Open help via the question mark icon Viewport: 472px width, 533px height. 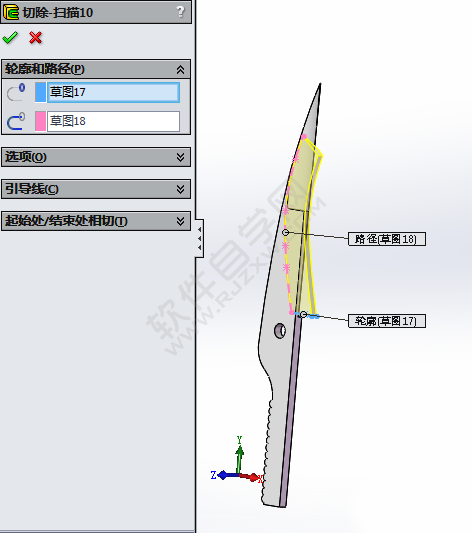click(180, 12)
